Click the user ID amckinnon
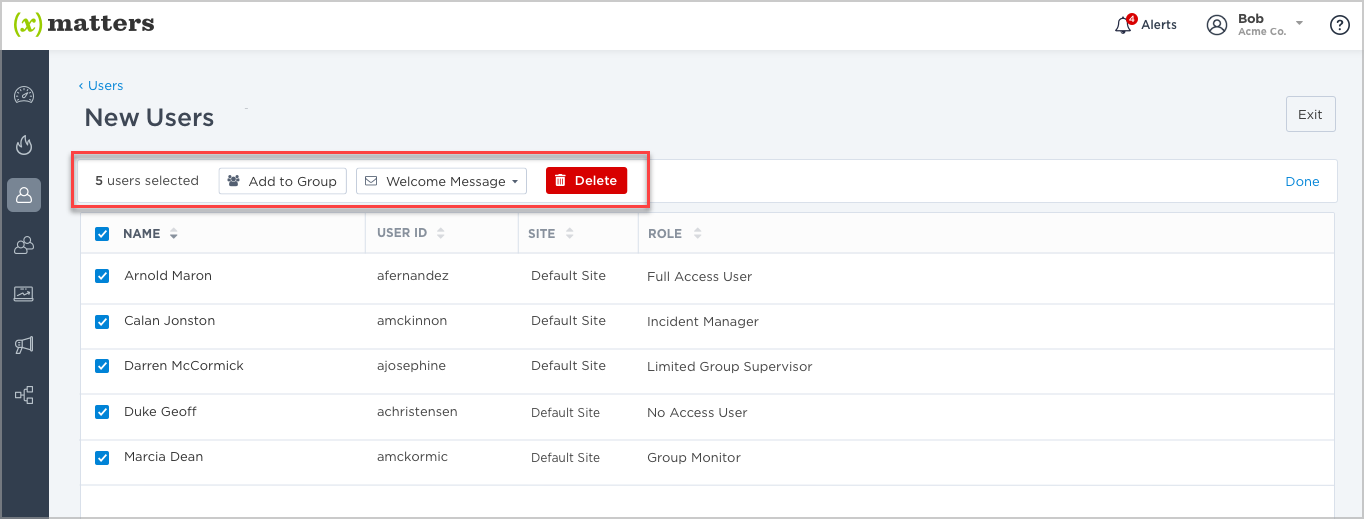Screen dimensions: 1364x519 [x=412, y=320]
